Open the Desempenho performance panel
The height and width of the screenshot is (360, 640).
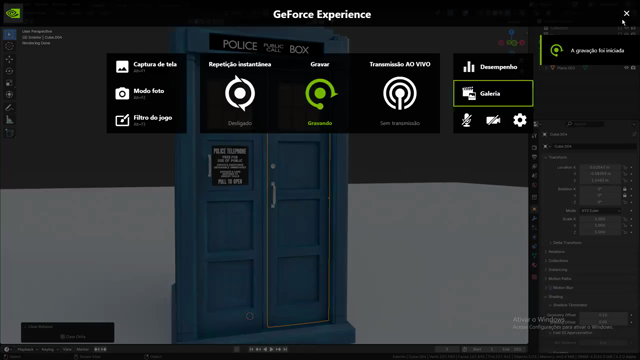(x=493, y=67)
